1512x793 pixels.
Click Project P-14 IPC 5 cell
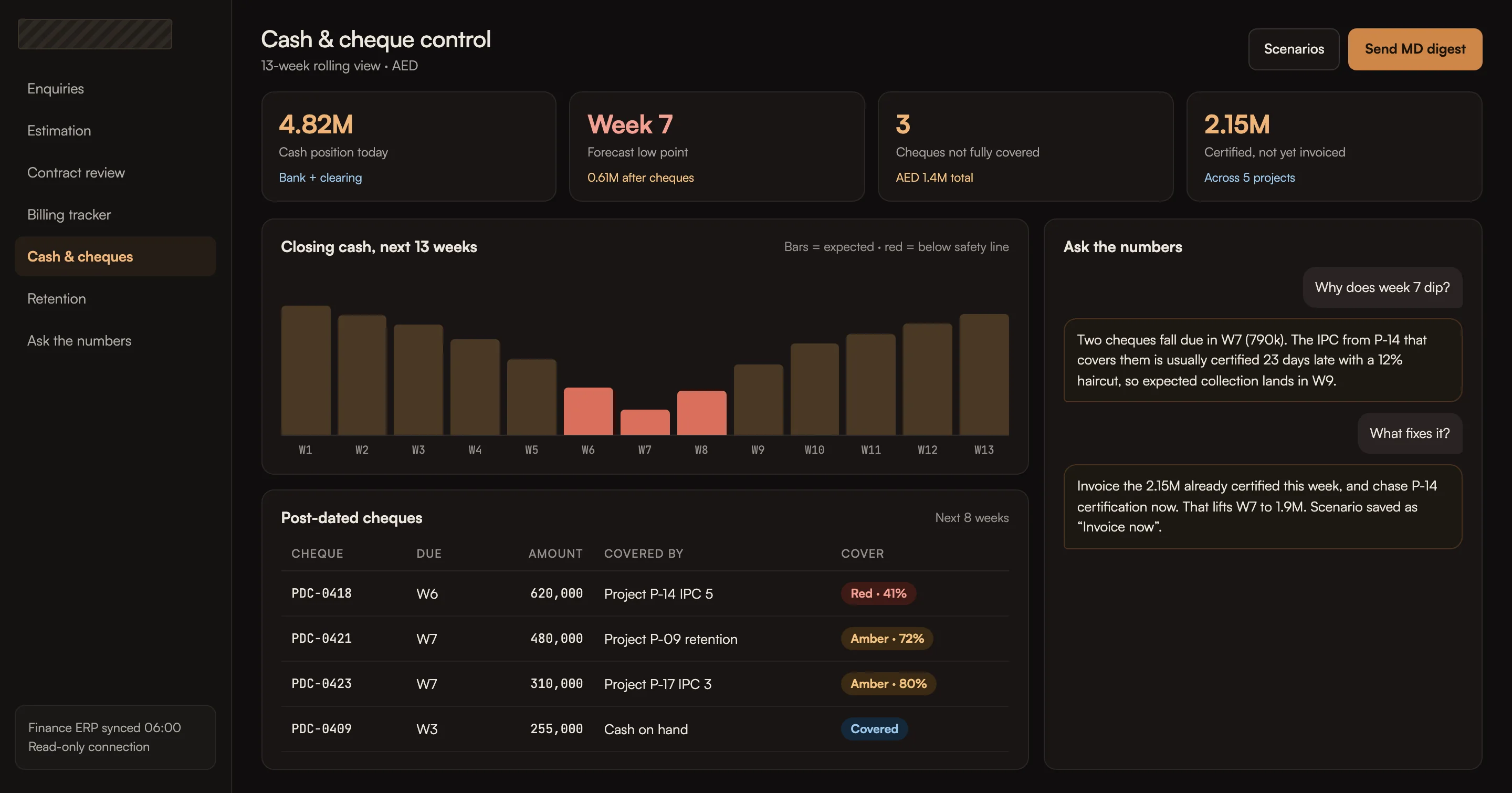click(658, 594)
